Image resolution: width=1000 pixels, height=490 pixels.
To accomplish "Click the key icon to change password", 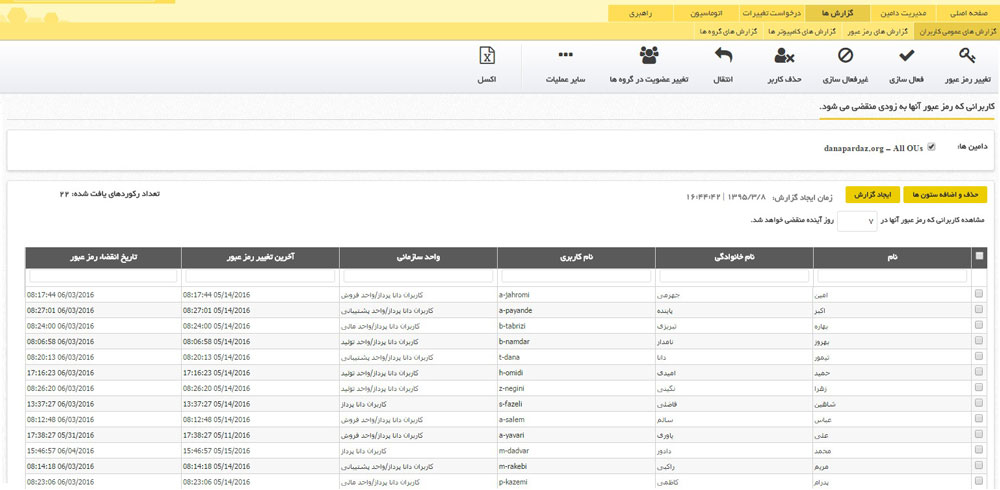I will [x=967, y=56].
